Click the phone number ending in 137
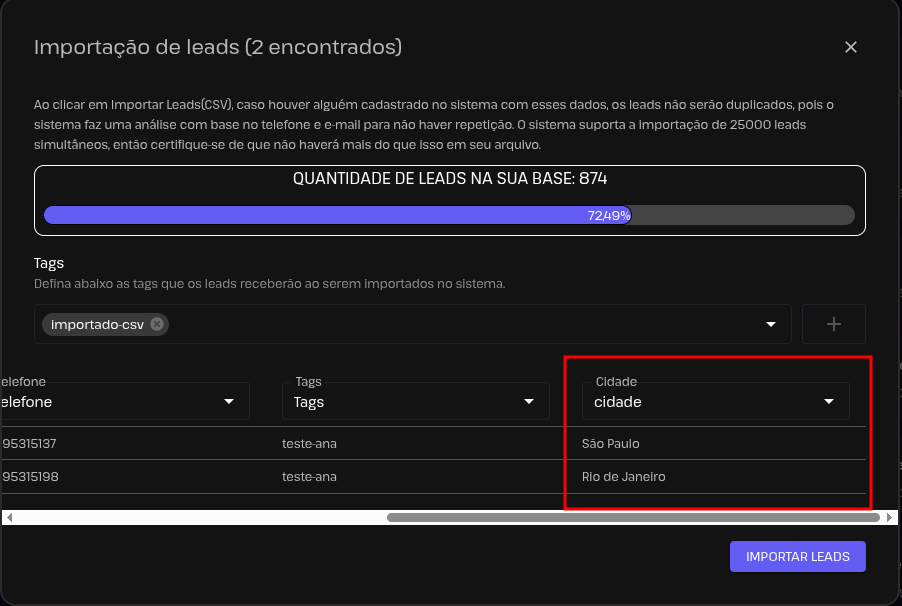 pyautogui.click(x=30, y=443)
